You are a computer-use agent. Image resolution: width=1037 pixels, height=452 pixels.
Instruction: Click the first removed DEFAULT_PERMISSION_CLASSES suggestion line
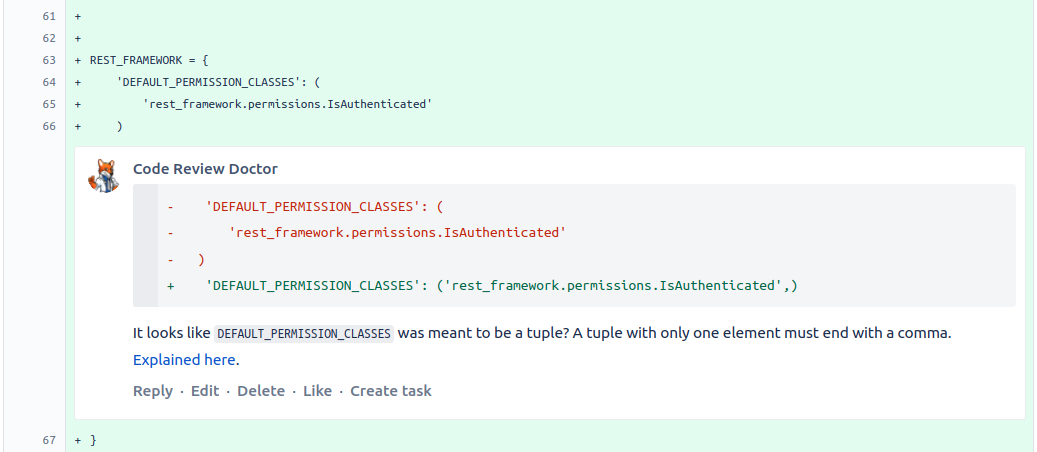(x=323, y=207)
